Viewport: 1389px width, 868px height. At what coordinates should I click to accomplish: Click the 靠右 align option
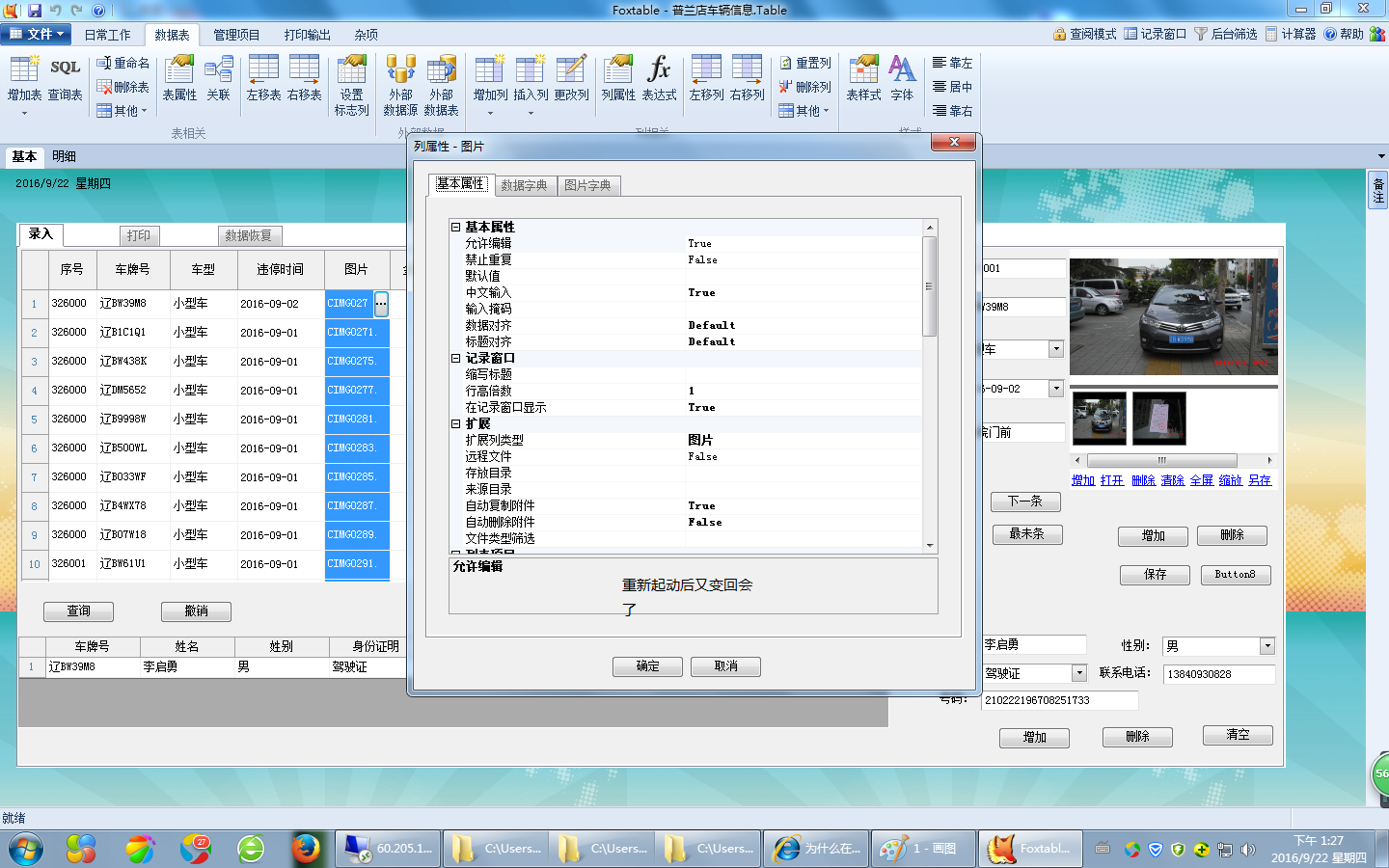(952, 111)
